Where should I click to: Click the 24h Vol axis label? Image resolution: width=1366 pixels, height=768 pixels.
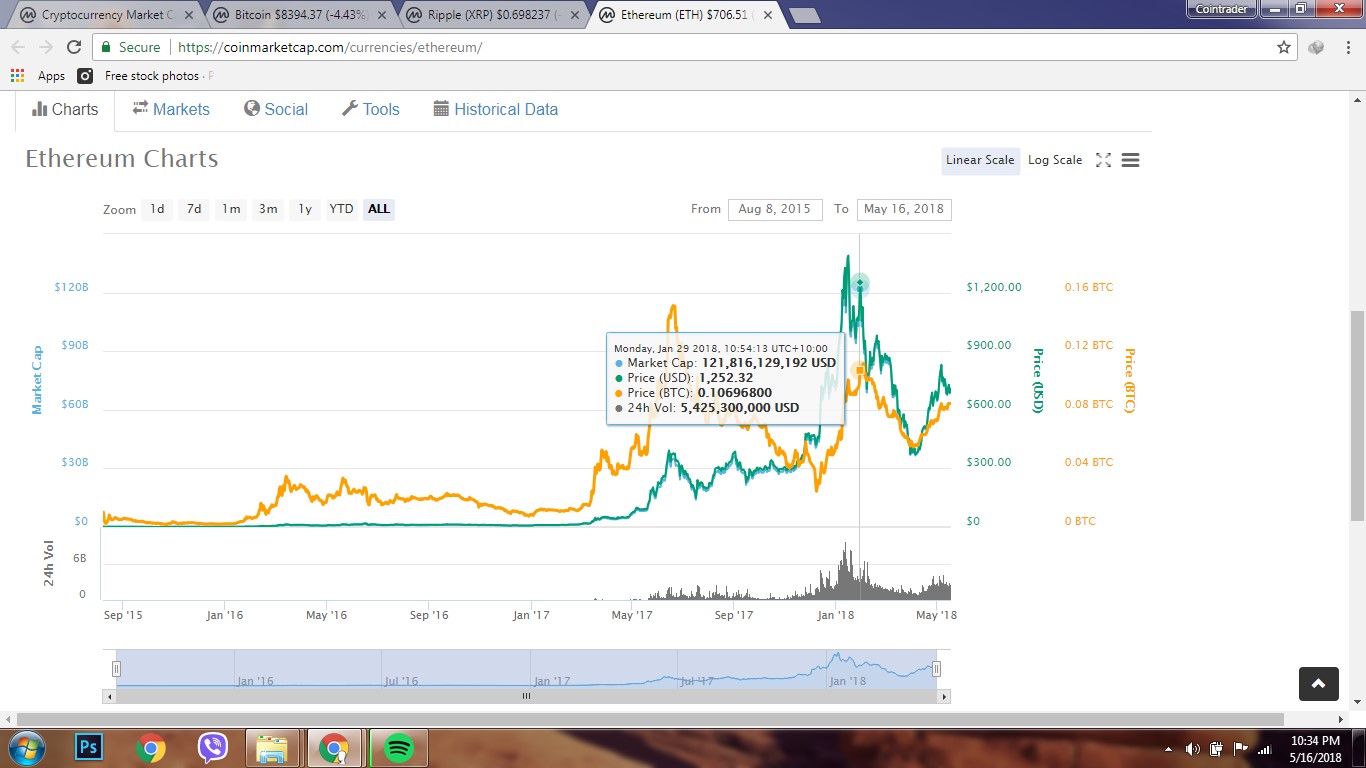coord(49,563)
